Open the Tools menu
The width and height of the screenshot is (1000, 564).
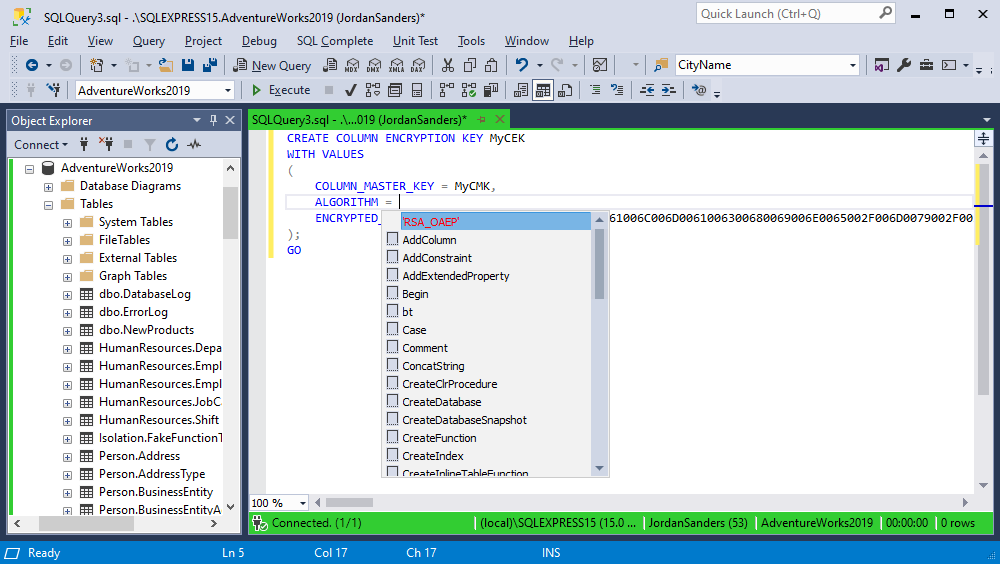471,41
